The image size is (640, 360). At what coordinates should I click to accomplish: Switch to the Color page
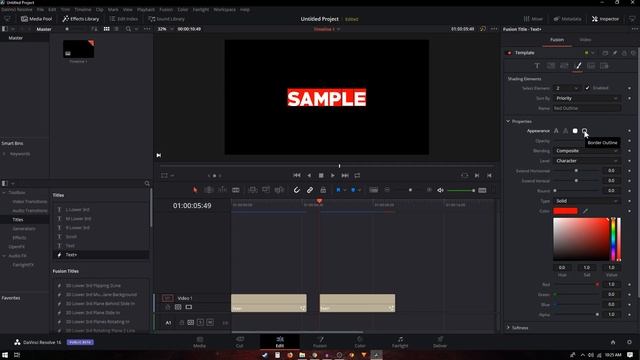point(360,342)
